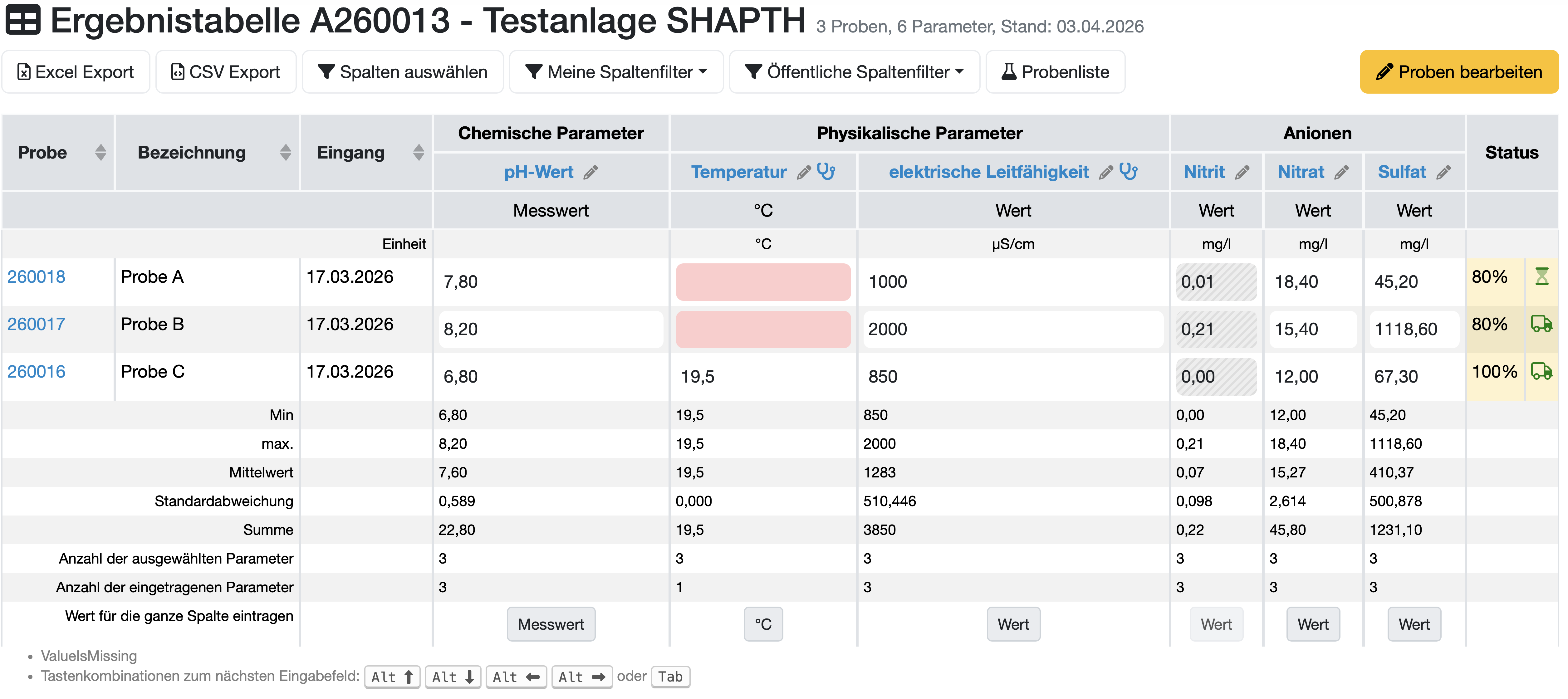
Task: Sort table by Probe column arrows
Action: click(100, 153)
